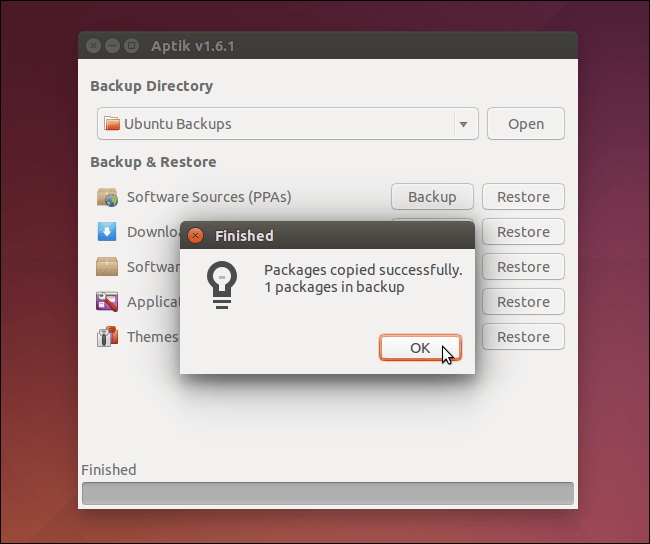Click the Software Sources (PPAs) globe icon
Screen dimensions: 650x544
tap(107, 197)
